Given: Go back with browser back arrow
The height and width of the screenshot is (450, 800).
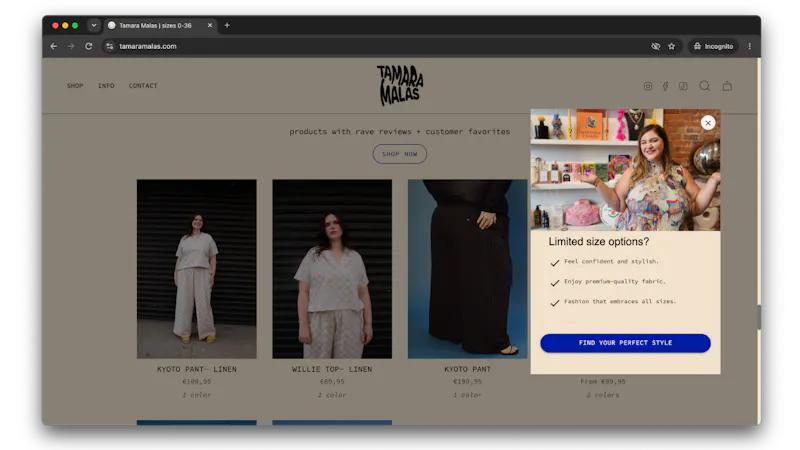Looking at the screenshot, I should pos(54,46).
